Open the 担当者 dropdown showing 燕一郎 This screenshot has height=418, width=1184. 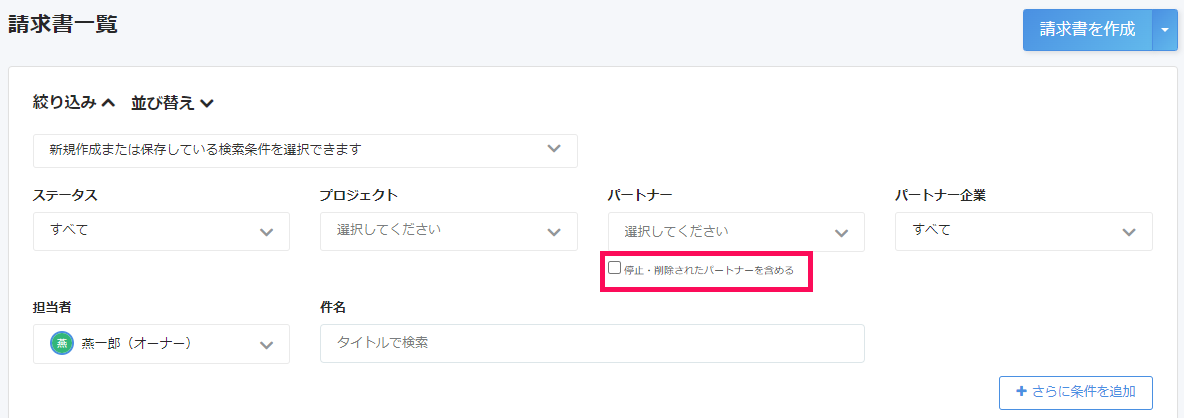tap(162, 344)
